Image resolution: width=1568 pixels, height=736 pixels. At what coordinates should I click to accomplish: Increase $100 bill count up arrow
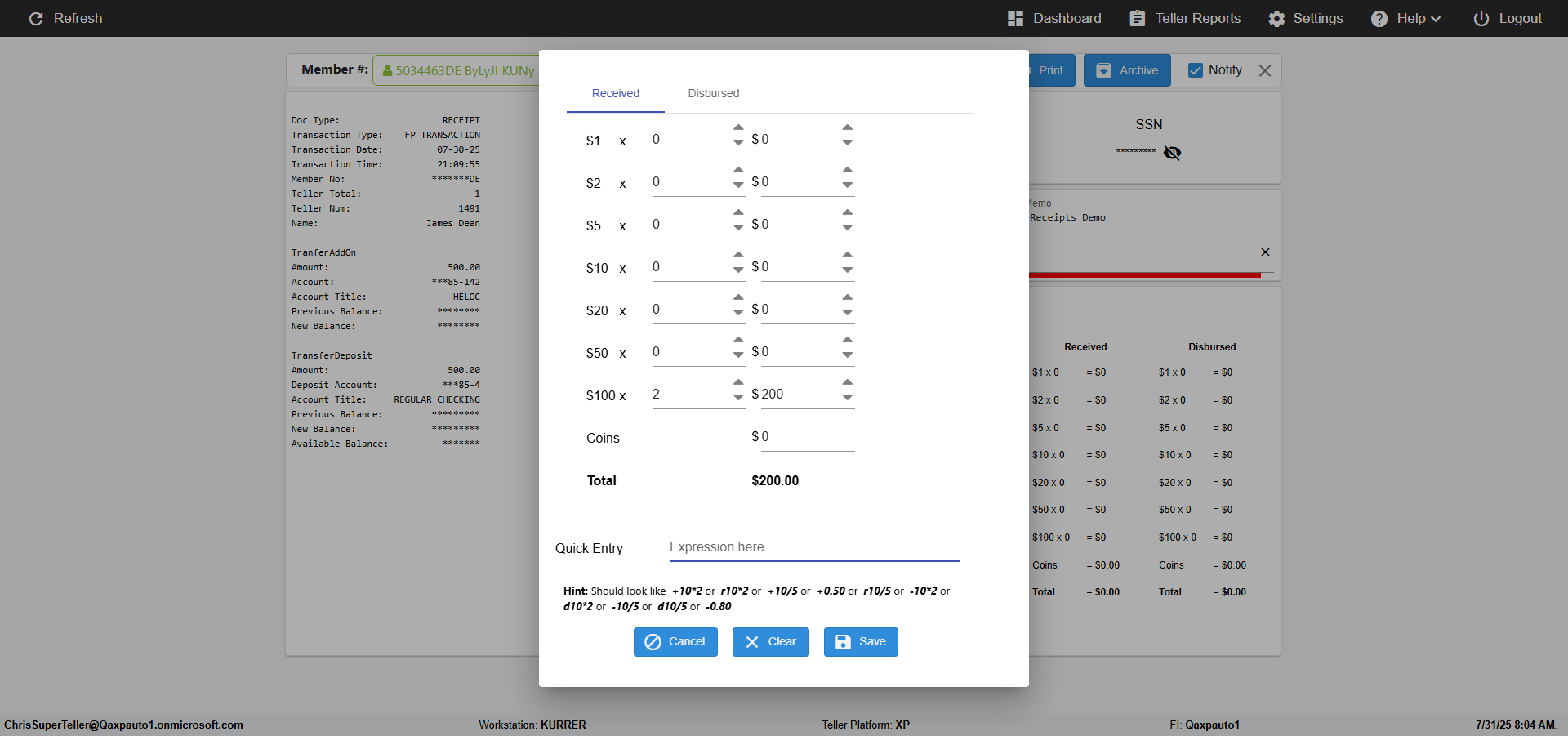(x=738, y=382)
